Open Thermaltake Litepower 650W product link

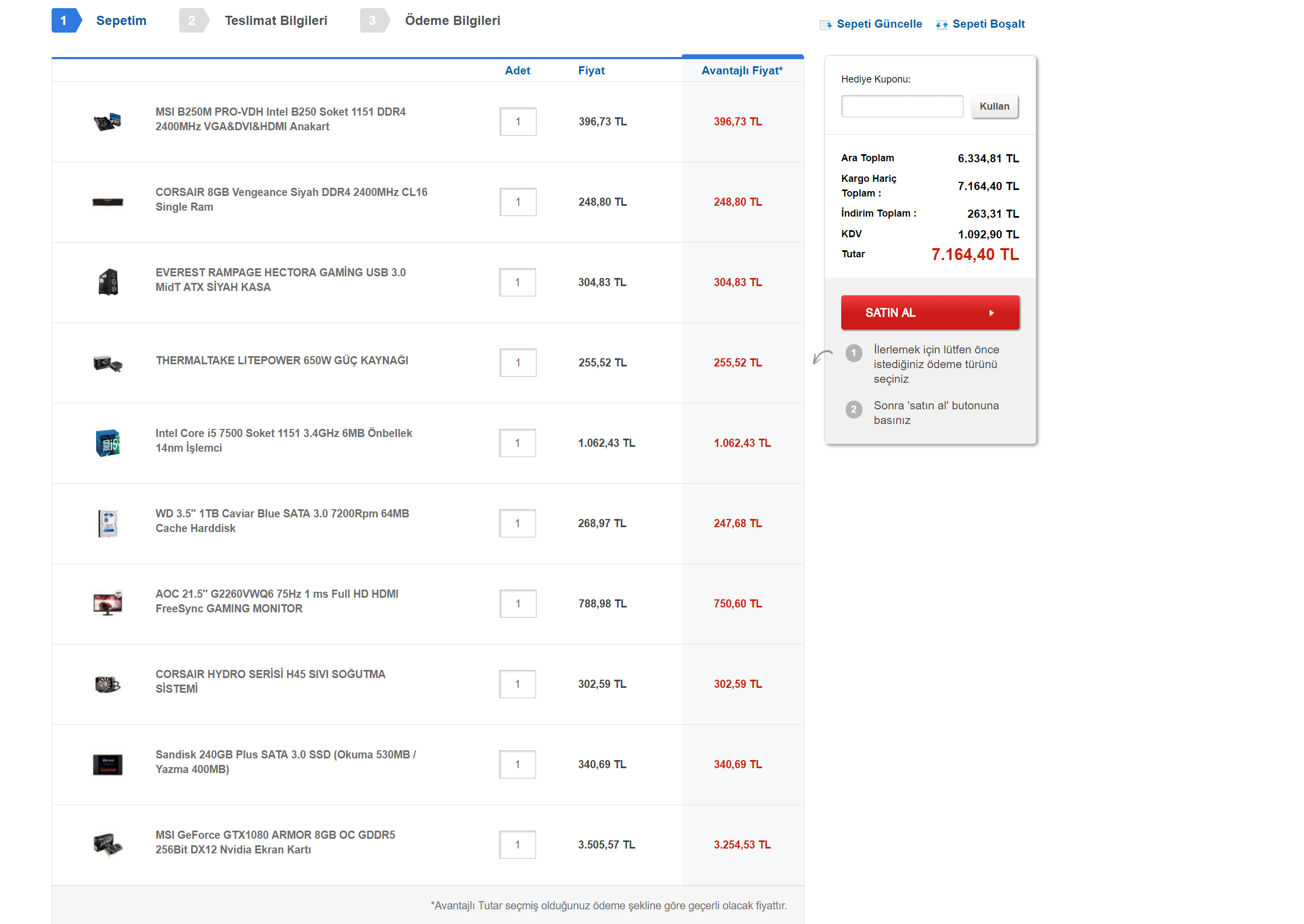click(282, 360)
